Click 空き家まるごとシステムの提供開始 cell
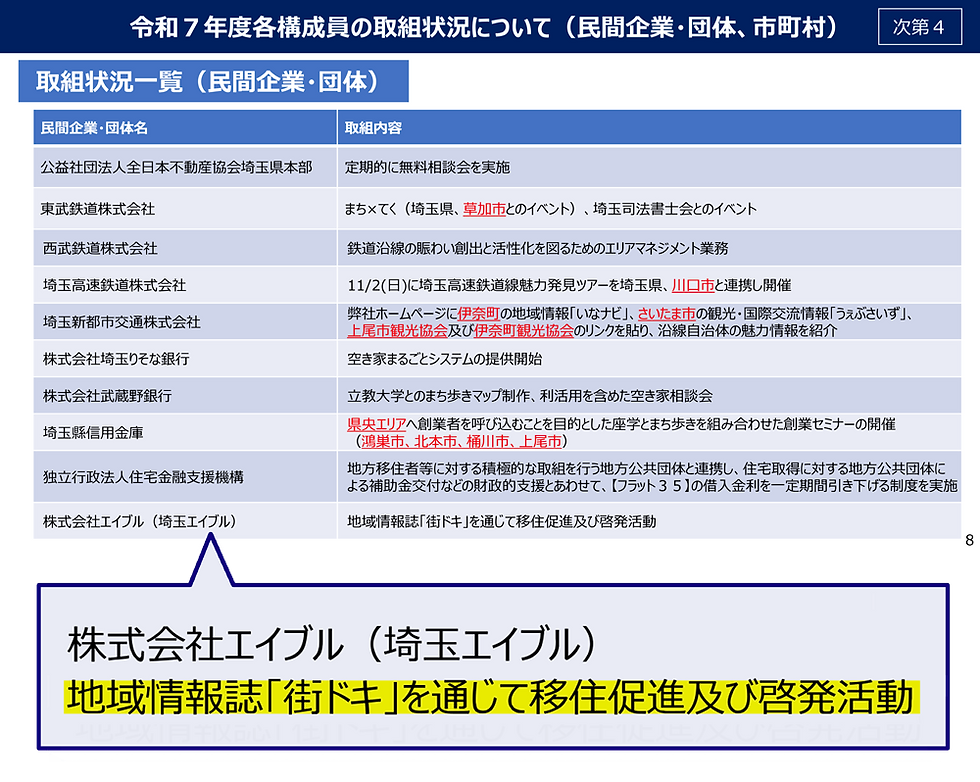 649,359
